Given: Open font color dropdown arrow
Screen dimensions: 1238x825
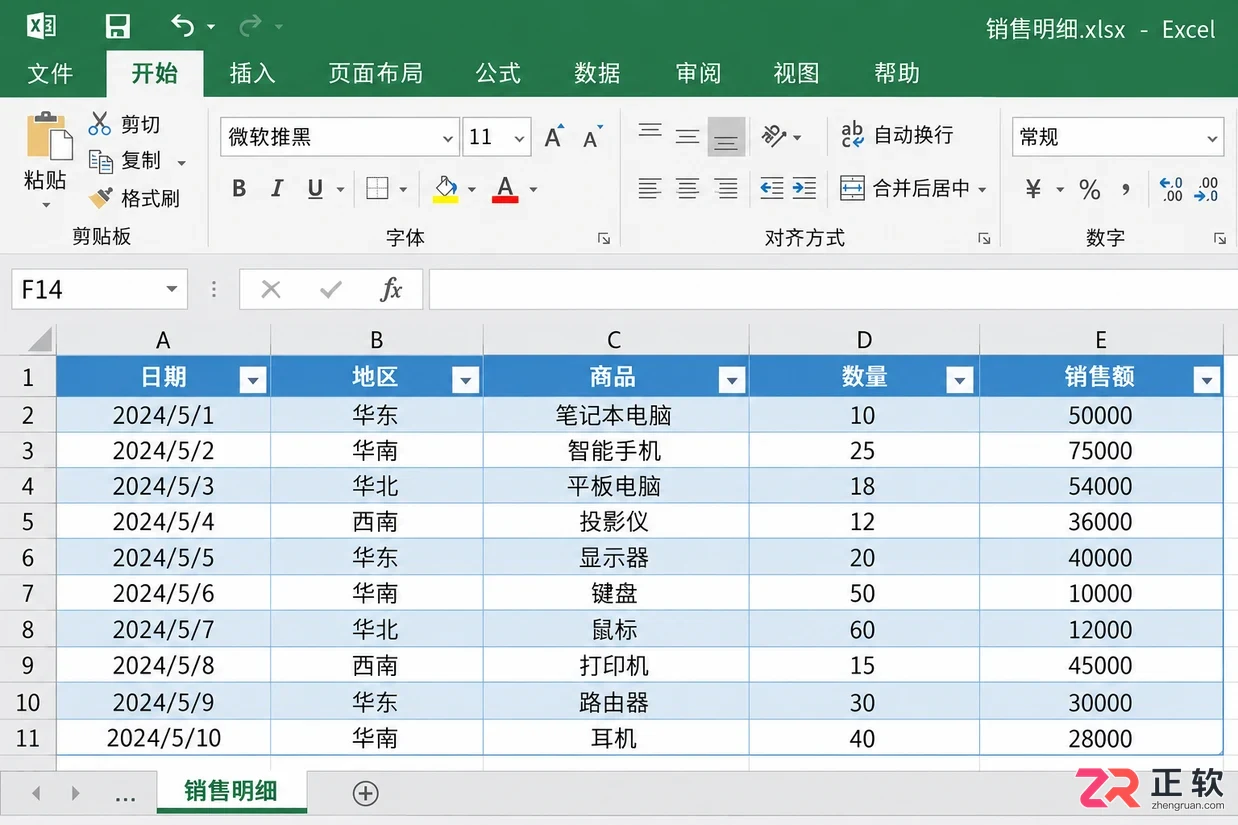Looking at the screenshot, I should click(533, 190).
